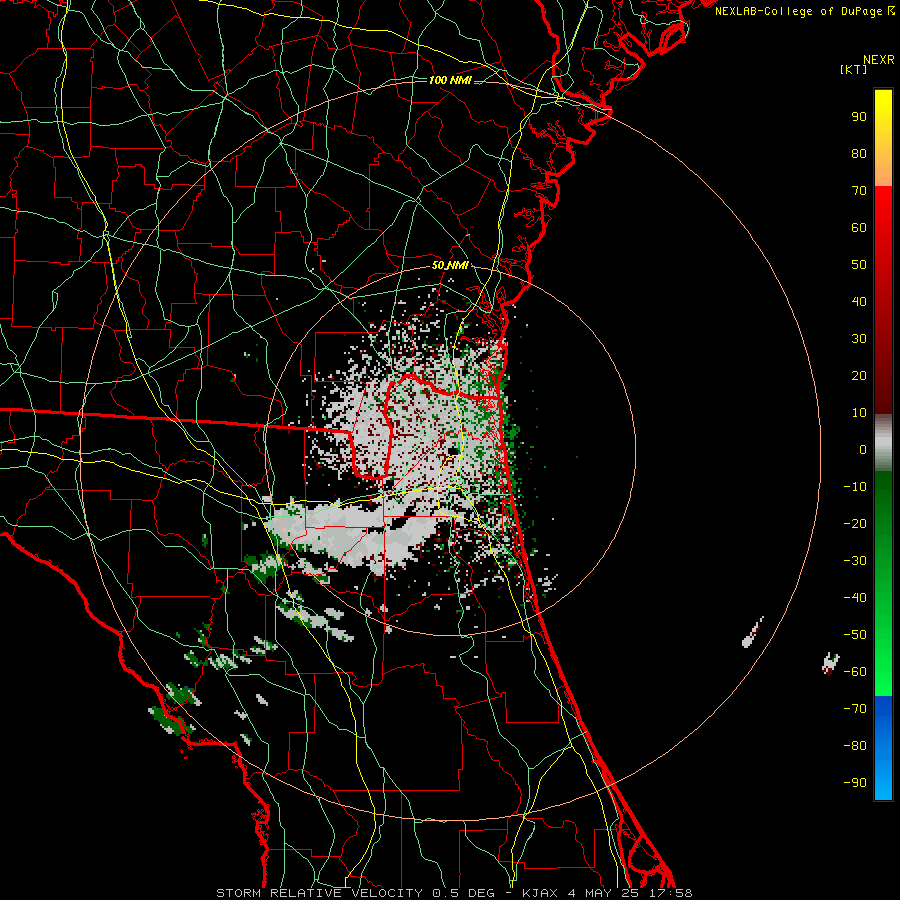Click the -80 value on the velocity scale
This screenshot has width=900, height=900.
tap(855, 746)
